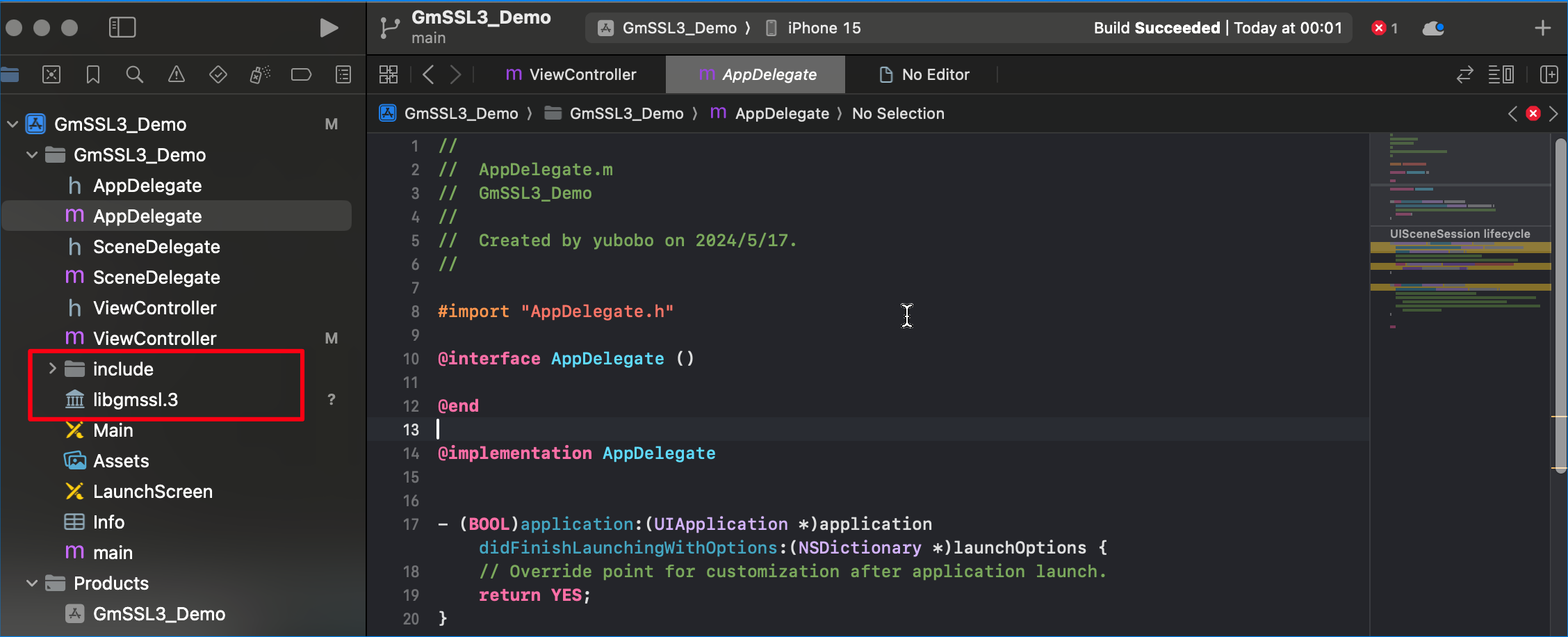
Task: Switch to the No Editor tab
Action: coord(924,74)
